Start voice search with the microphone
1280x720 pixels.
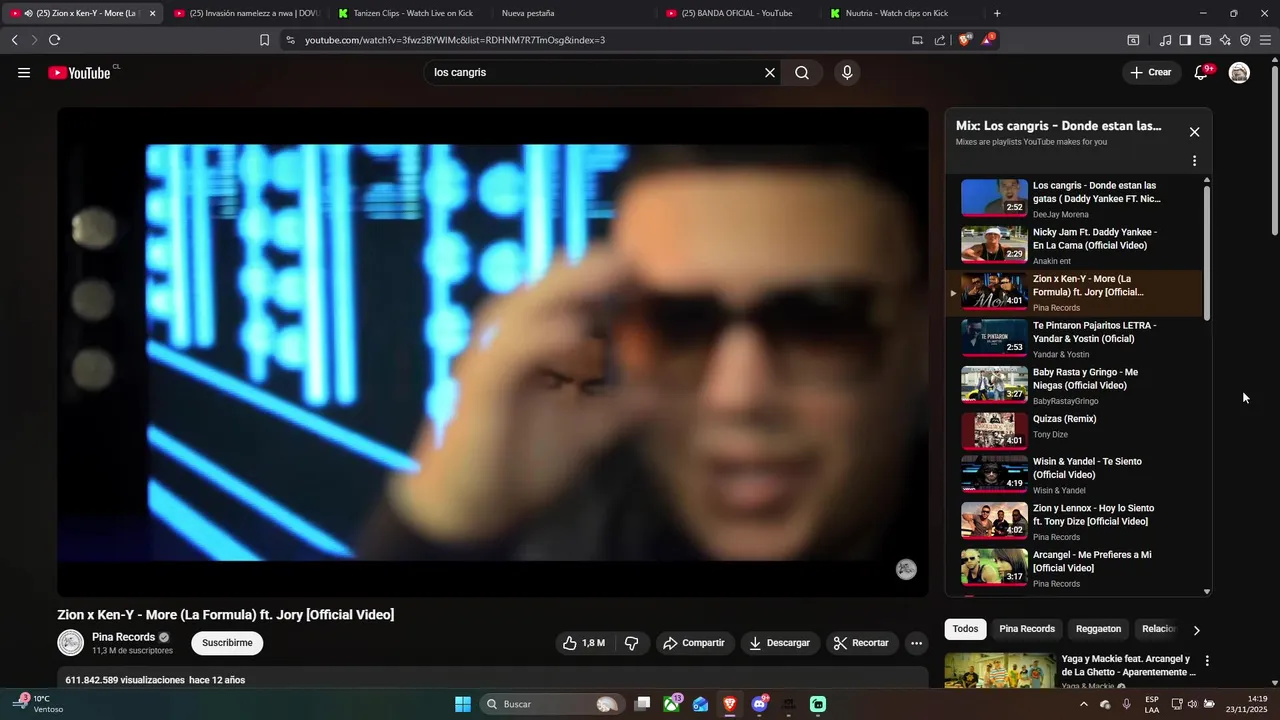[x=847, y=72]
